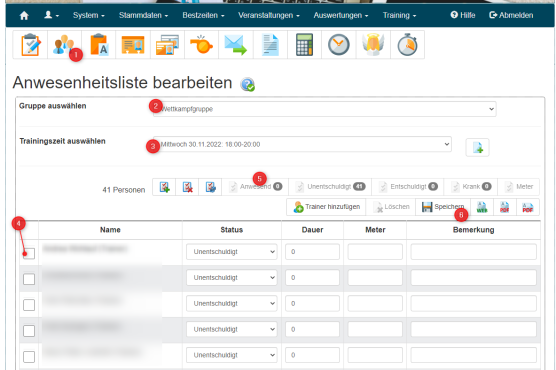Click the help icon beside the page title
This screenshot has height=370, width=556.
[248, 84]
